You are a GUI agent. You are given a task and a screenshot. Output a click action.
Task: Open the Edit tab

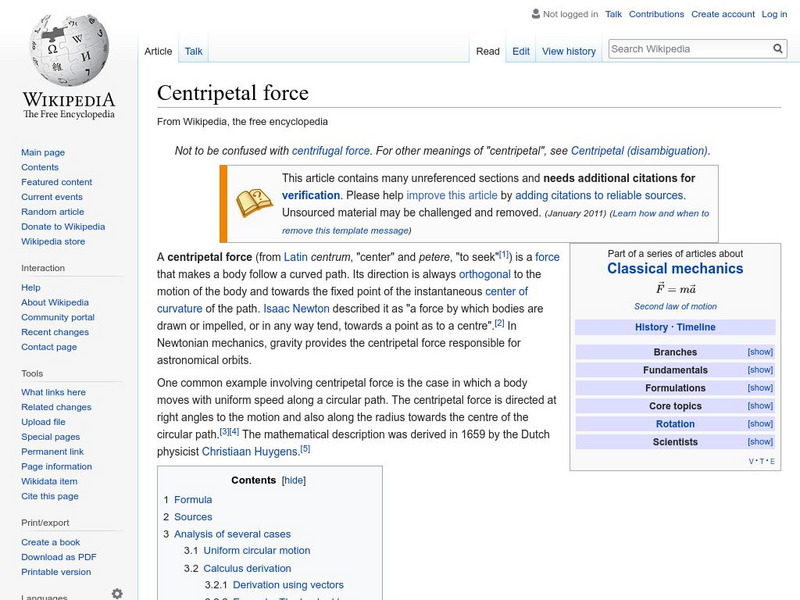(x=521, y=51)
